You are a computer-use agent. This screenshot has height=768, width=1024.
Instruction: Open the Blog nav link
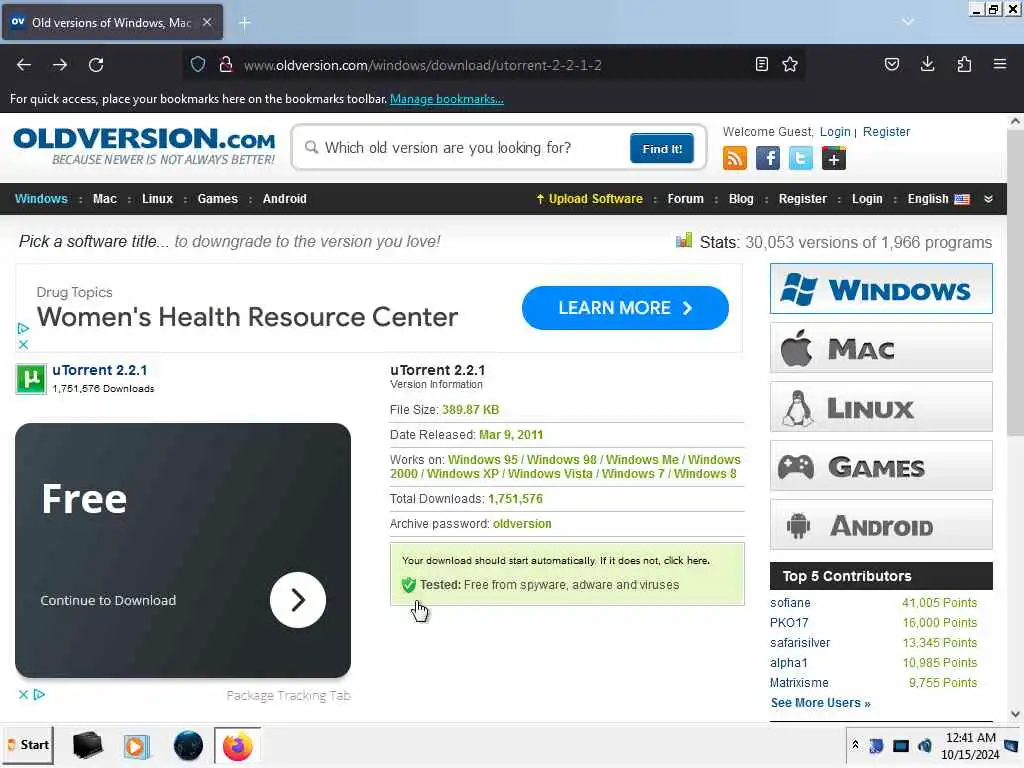click(741, 199)
